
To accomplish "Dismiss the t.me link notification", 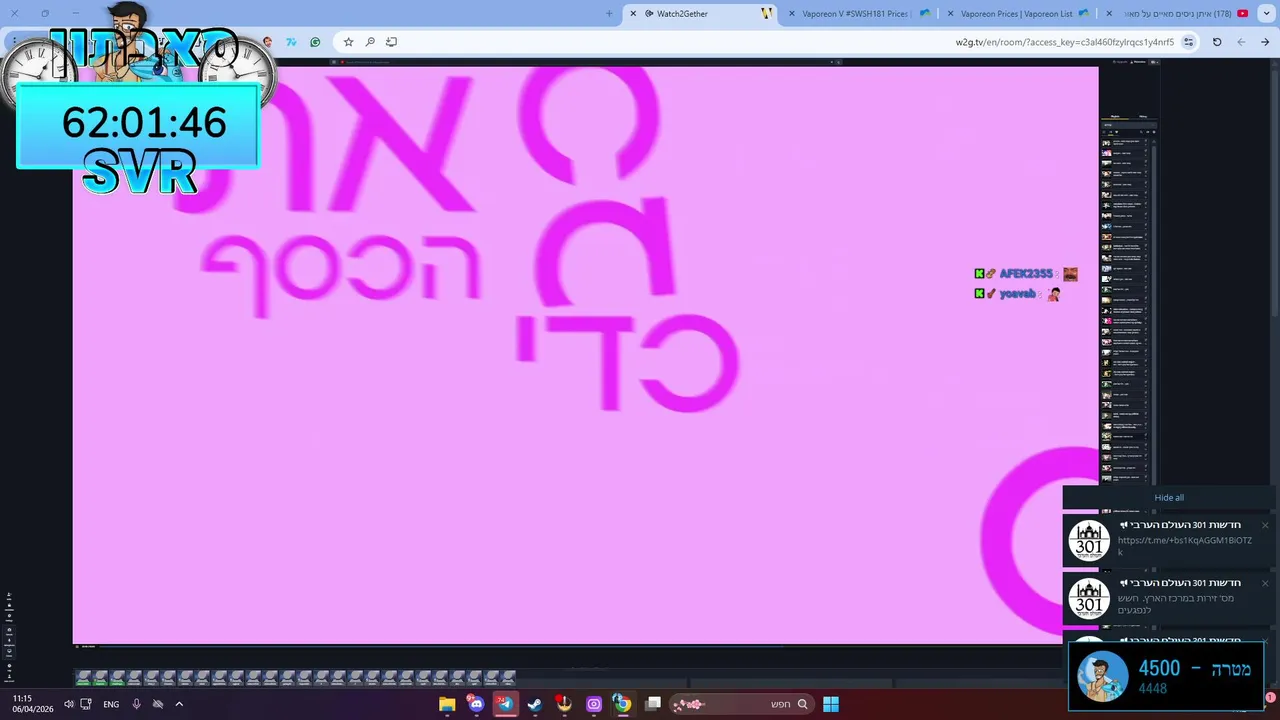I will [1265, 526].
